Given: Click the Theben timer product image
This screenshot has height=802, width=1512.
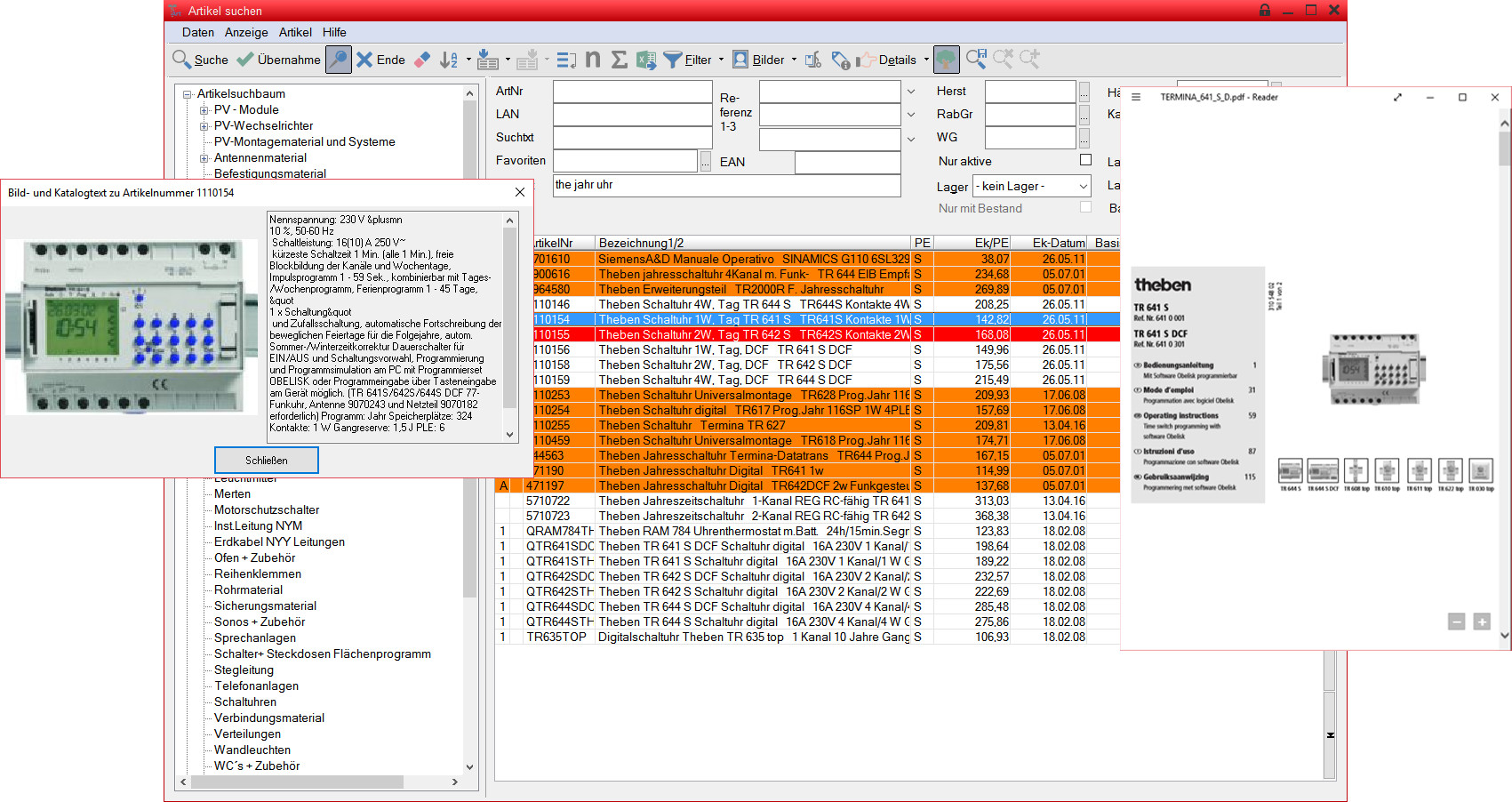Looking at the screenshot, I should 131,326.
